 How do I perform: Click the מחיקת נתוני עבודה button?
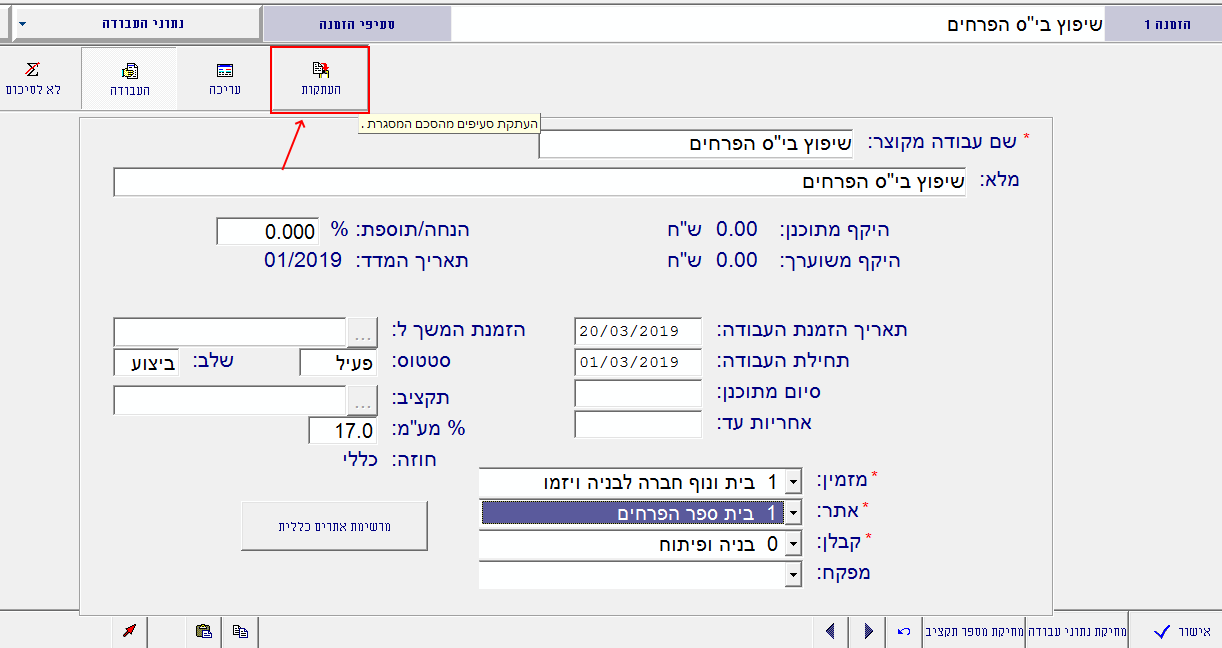click(x=1077, y=630)
